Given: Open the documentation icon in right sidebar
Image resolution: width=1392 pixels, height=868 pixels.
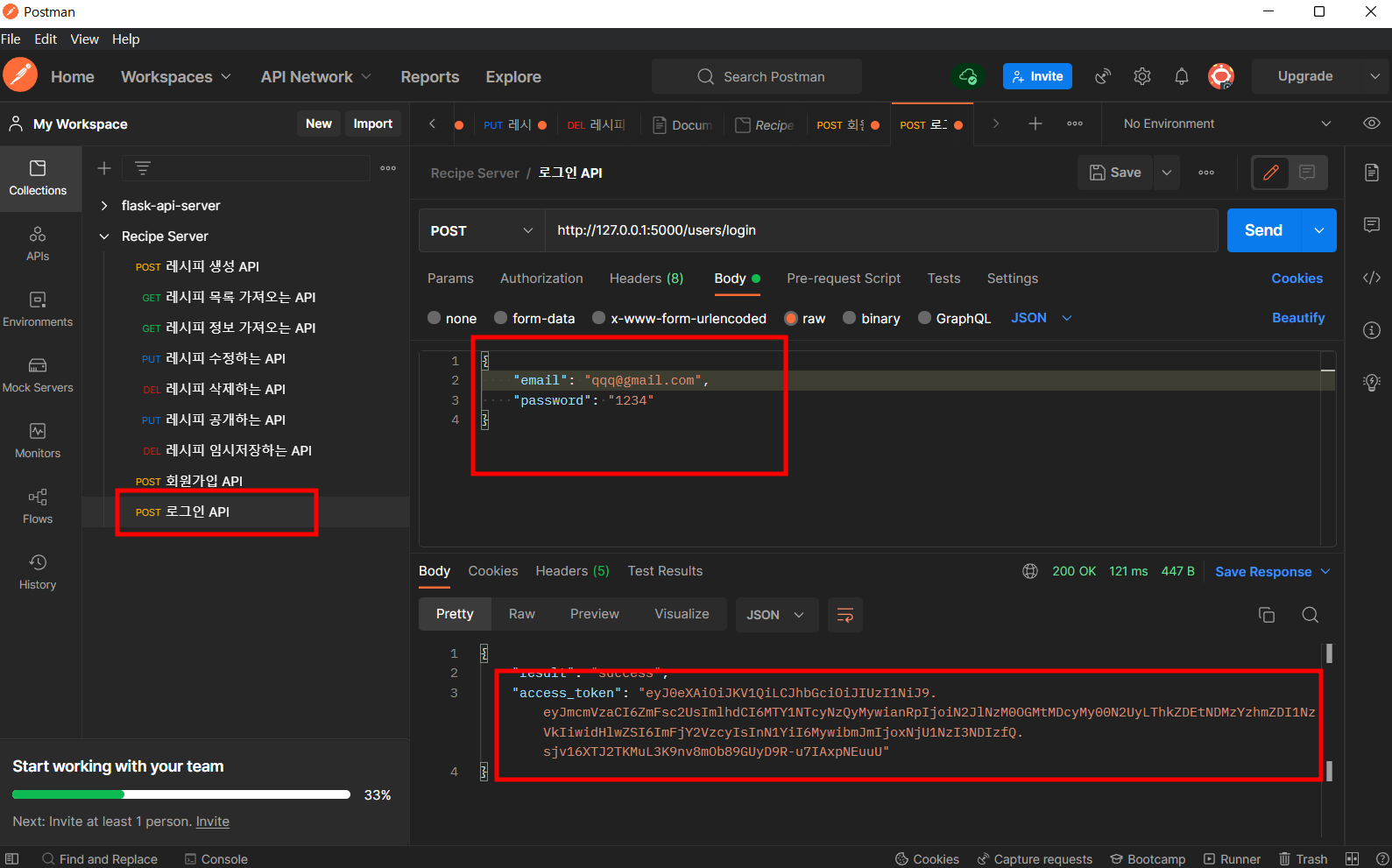Looking at the screenshot, I should (1372, 173).
